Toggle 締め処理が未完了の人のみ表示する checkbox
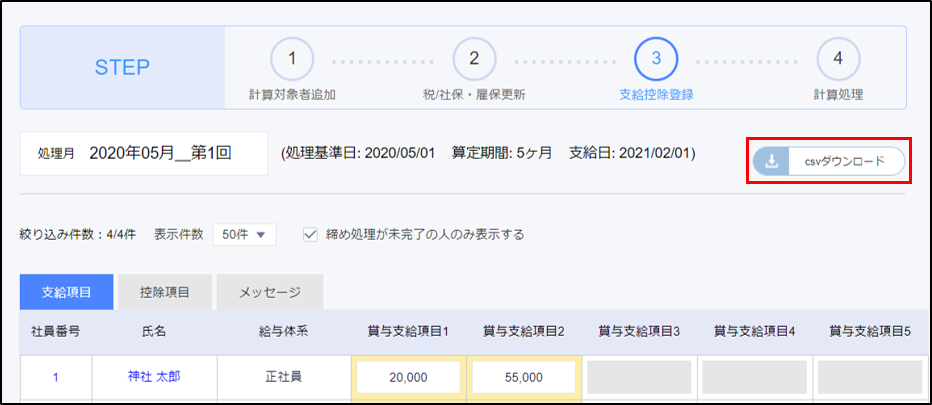The image size is (932, 405). 311,234
